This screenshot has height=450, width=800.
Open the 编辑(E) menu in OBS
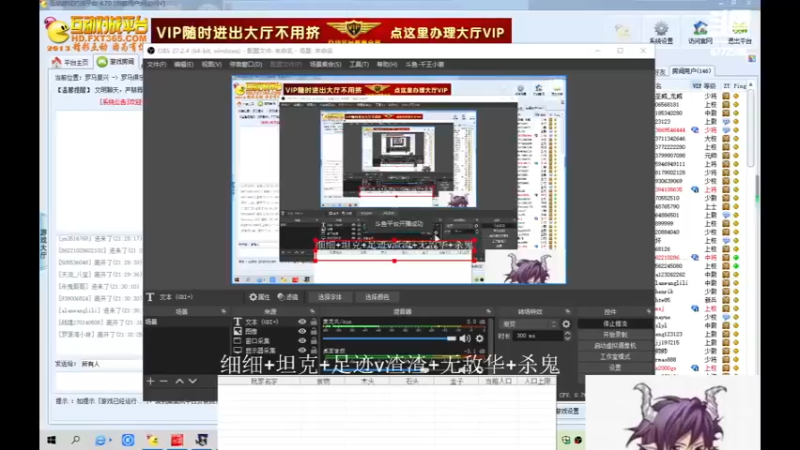(x=183, y=65)
